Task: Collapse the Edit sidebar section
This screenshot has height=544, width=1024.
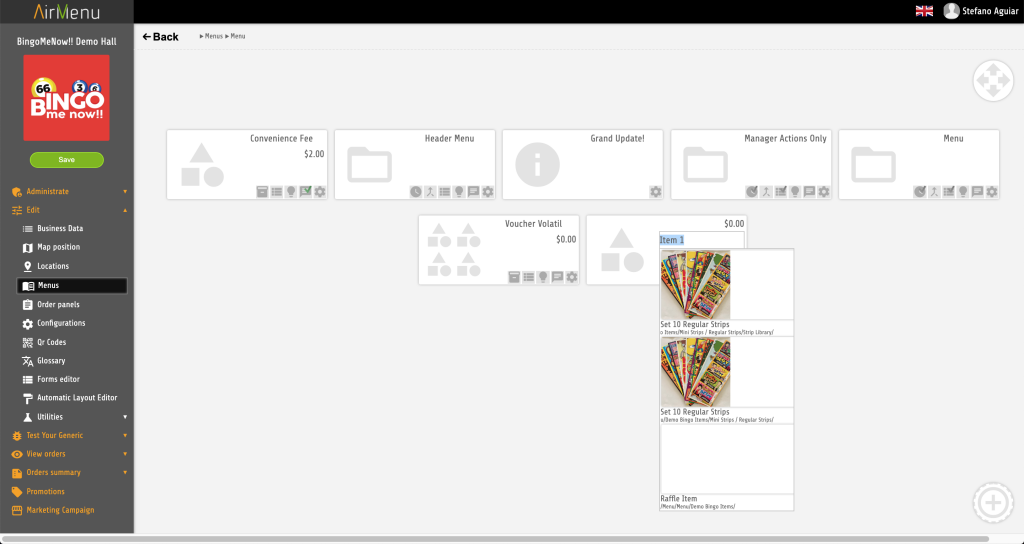Action: click(67, 210)
